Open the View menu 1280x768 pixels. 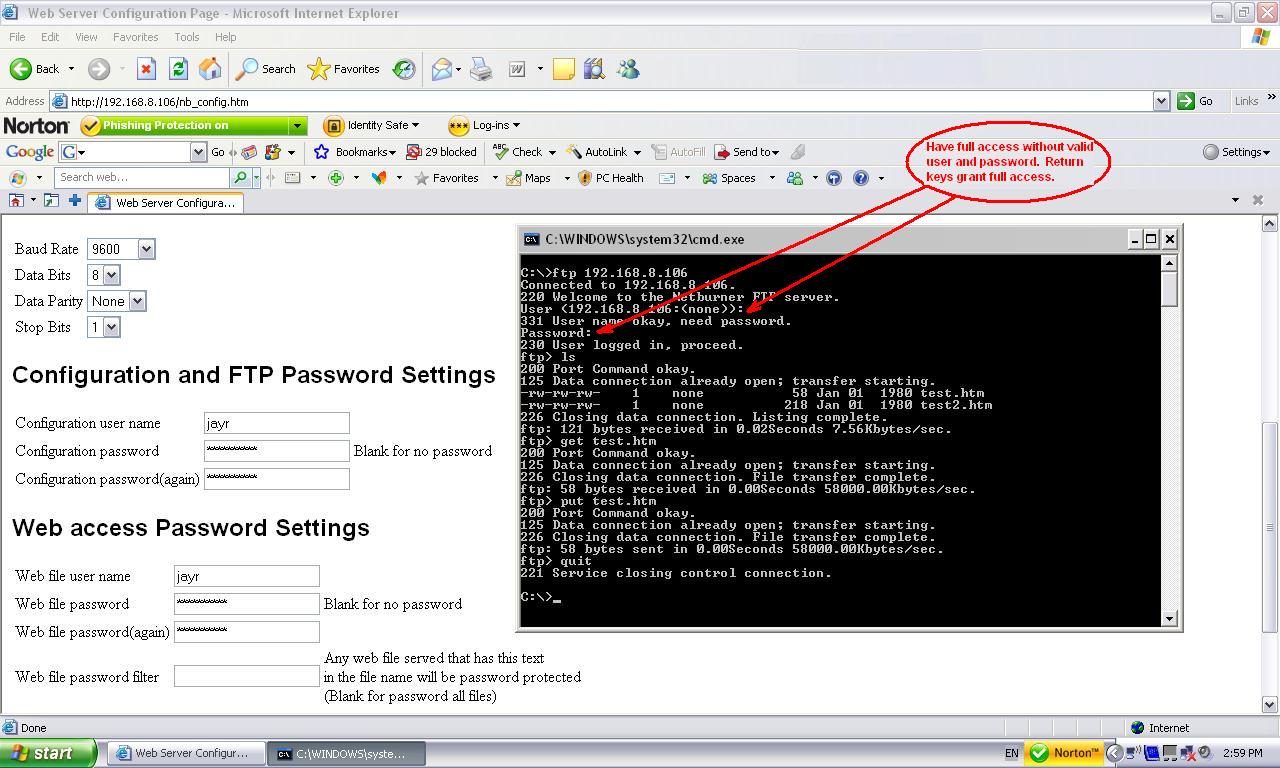tap(86, 37)
